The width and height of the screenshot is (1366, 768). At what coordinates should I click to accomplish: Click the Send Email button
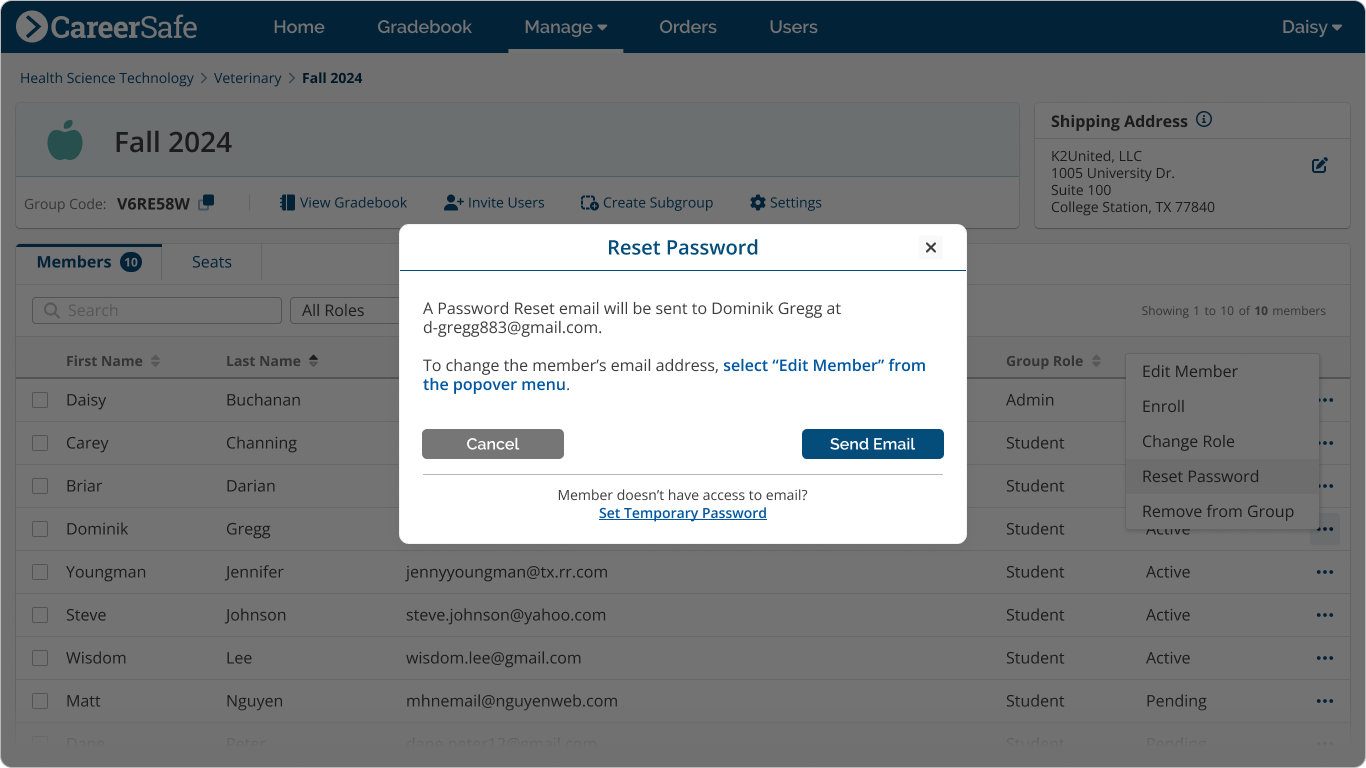pos(872,443)
